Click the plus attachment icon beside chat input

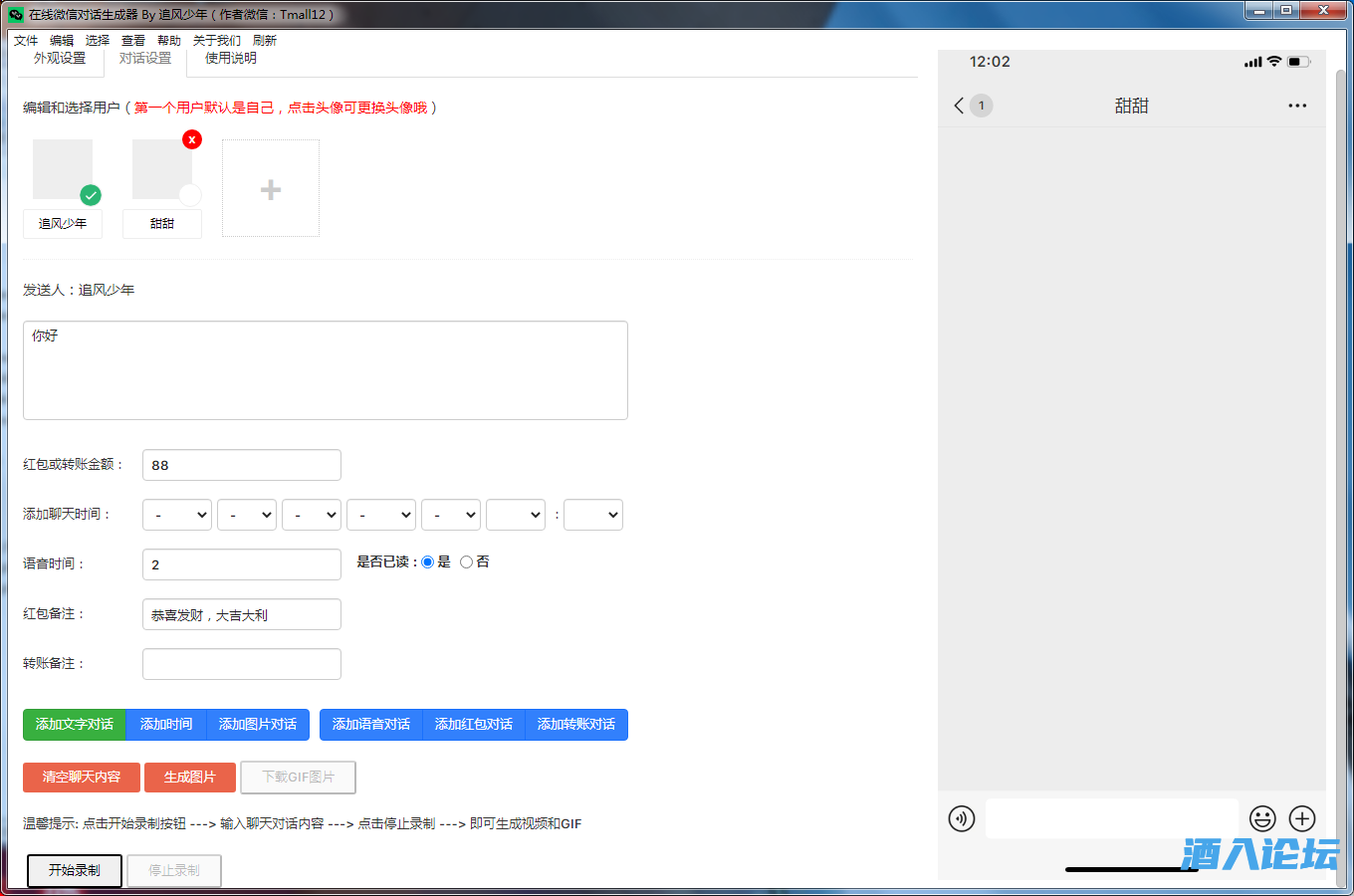coord(1301,818)
